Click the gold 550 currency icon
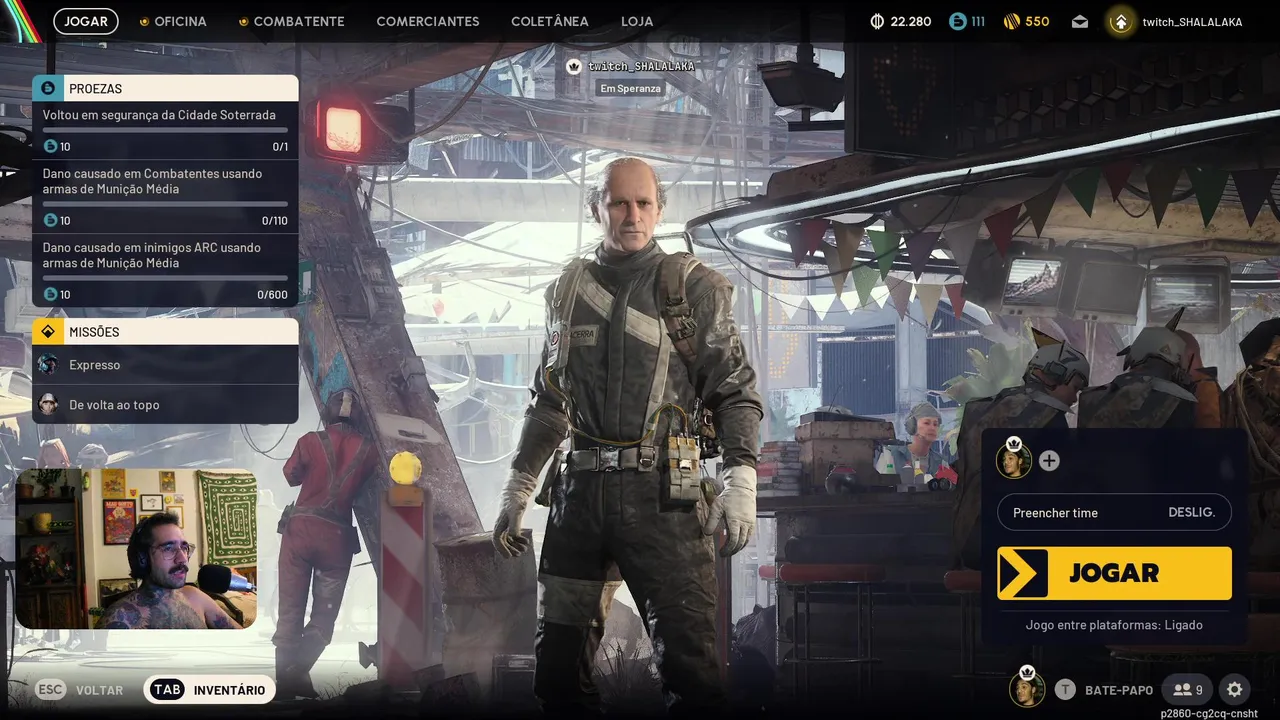The height and width of the screenshot is (720, 1280). (x=1011, y=21)
